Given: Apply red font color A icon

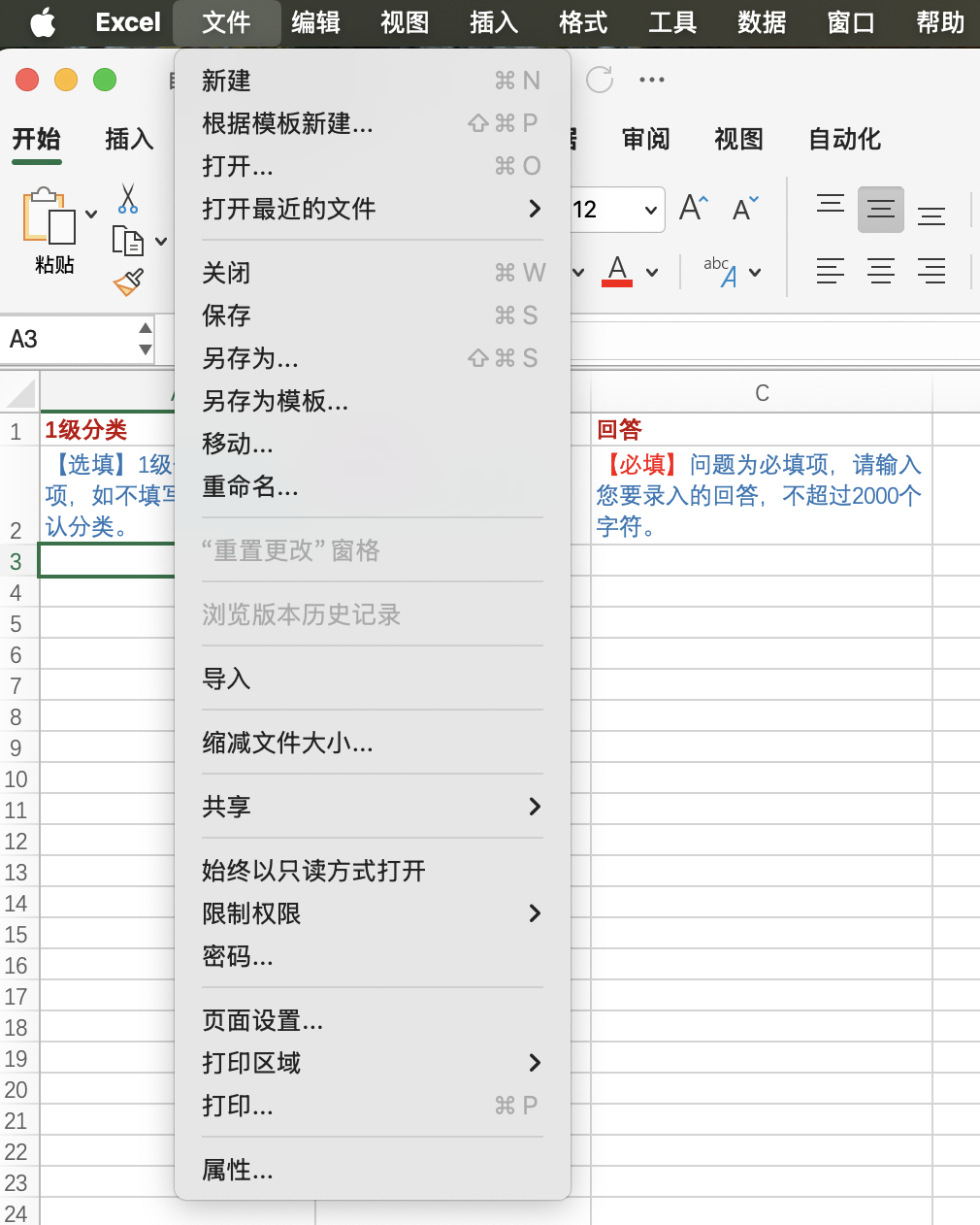Looking at the screenshot, I should 617,271.
